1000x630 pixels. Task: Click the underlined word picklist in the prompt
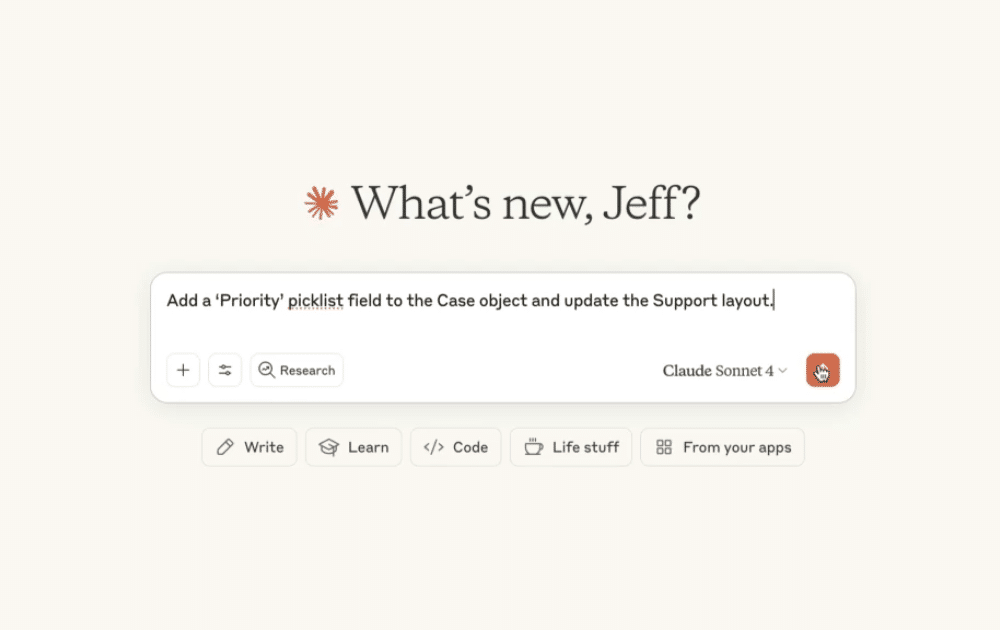click(315, 300)
